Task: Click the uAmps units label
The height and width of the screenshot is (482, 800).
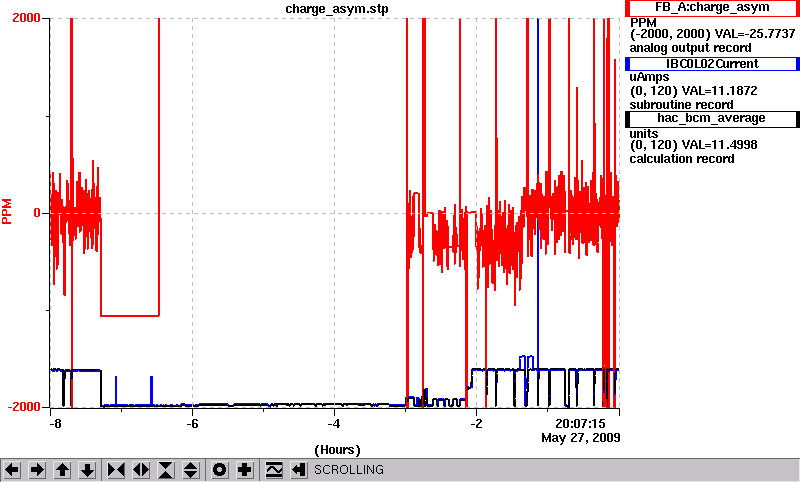Action: click(x=649, y=78)
